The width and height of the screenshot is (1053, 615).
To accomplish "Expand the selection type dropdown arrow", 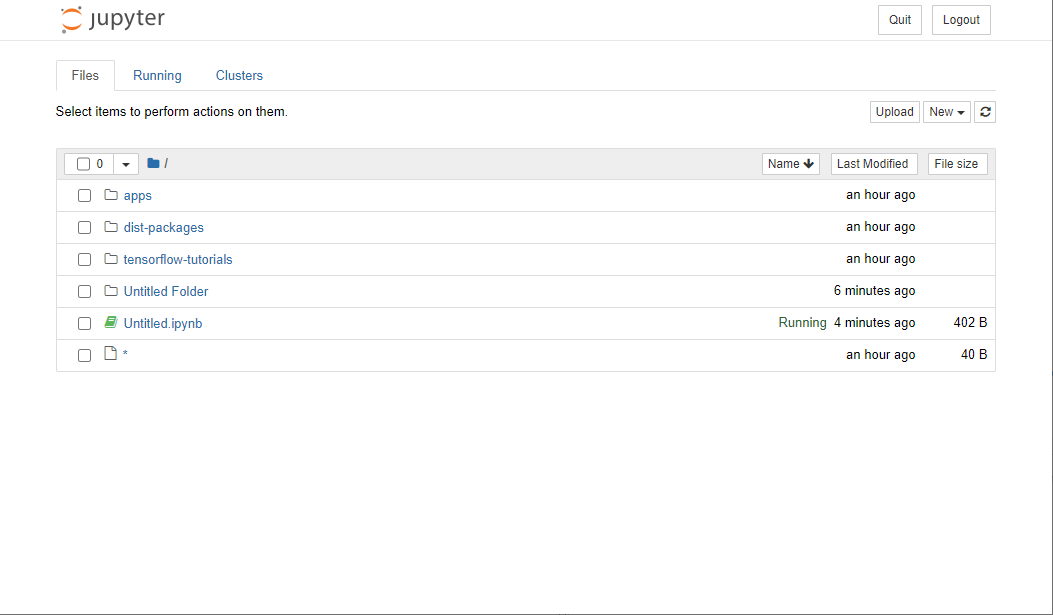I will [x=126, y=164].
